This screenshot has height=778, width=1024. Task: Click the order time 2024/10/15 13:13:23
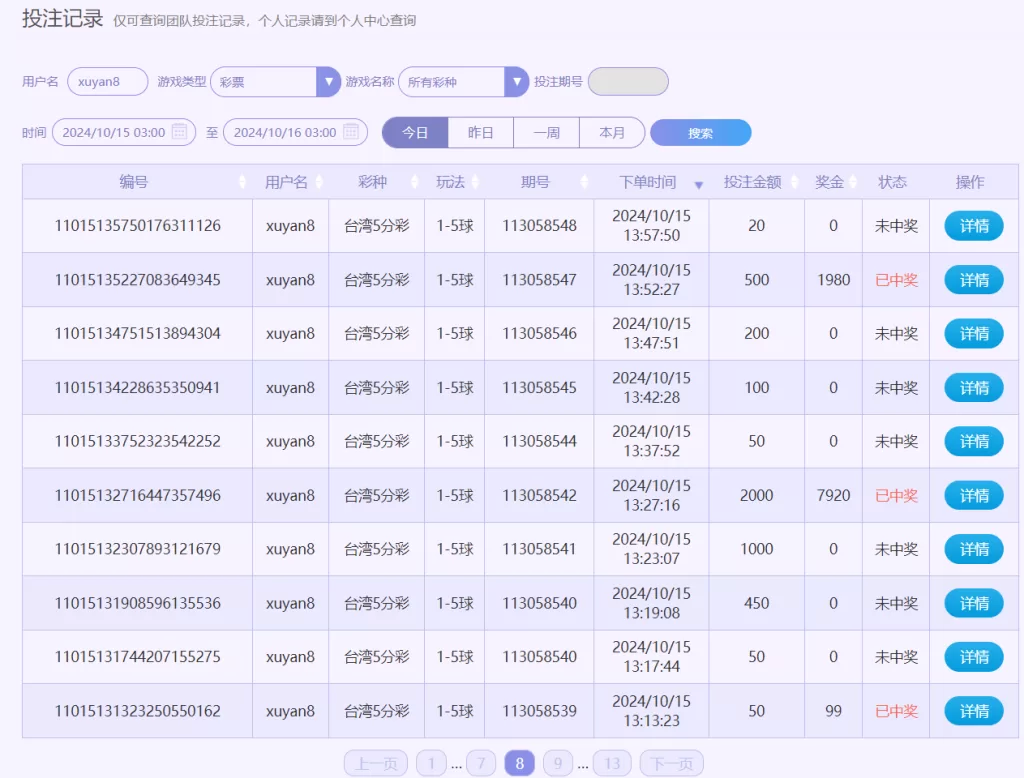651,711
